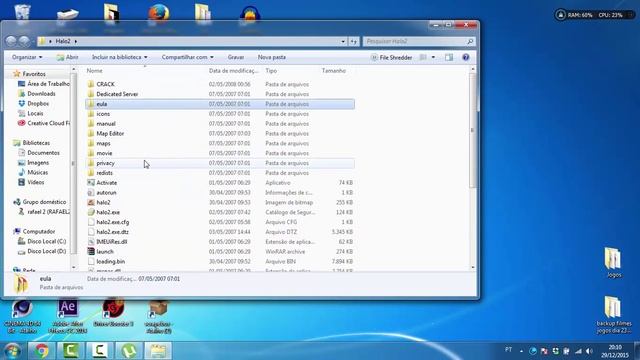Click the Back navigation button
This screenshot has height=360, width=640.
click(x=11, y=41)
